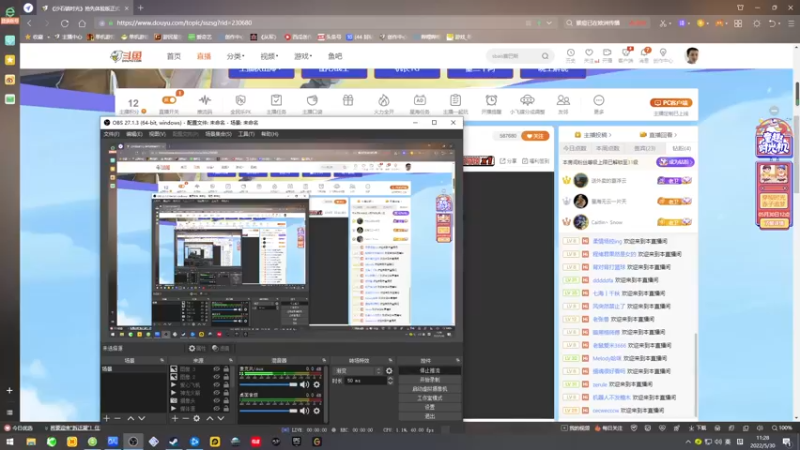Open desktop audio settings gear in OBS mixer
Viewport: 800px width, 450px height.
click(x=316, y=410)
